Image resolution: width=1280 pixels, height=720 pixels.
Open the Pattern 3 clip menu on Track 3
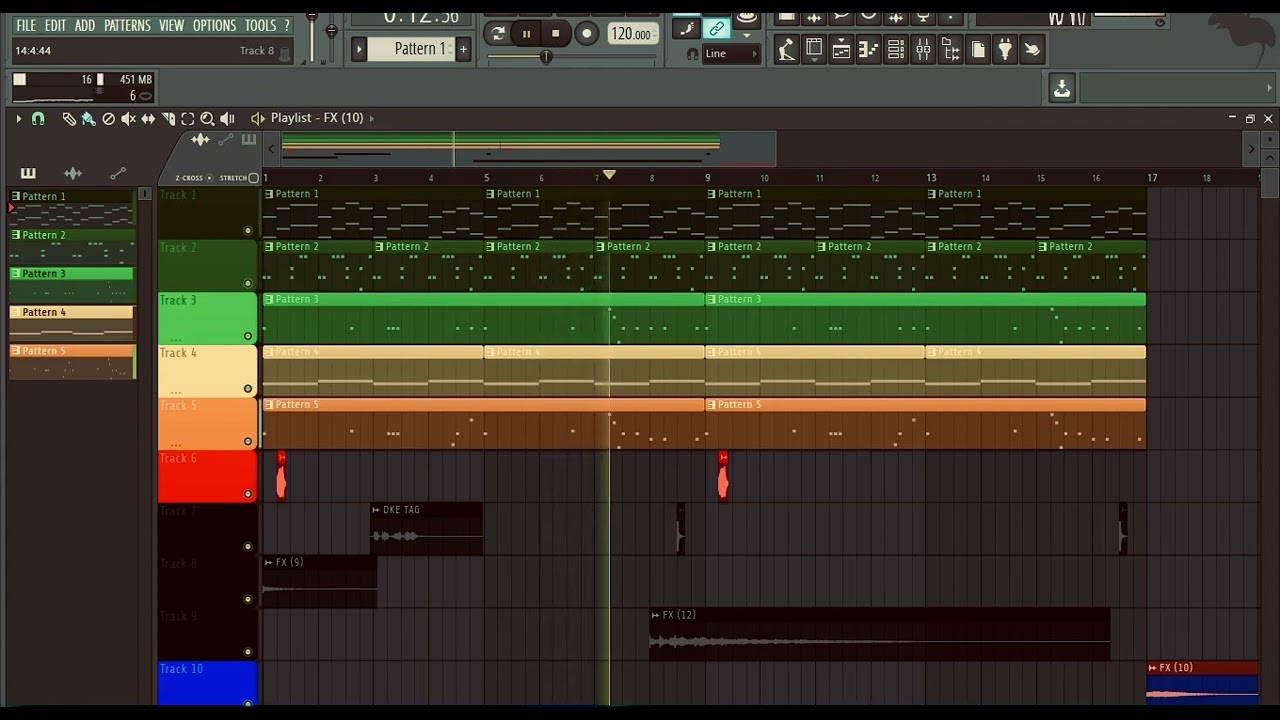coord(268,299)
